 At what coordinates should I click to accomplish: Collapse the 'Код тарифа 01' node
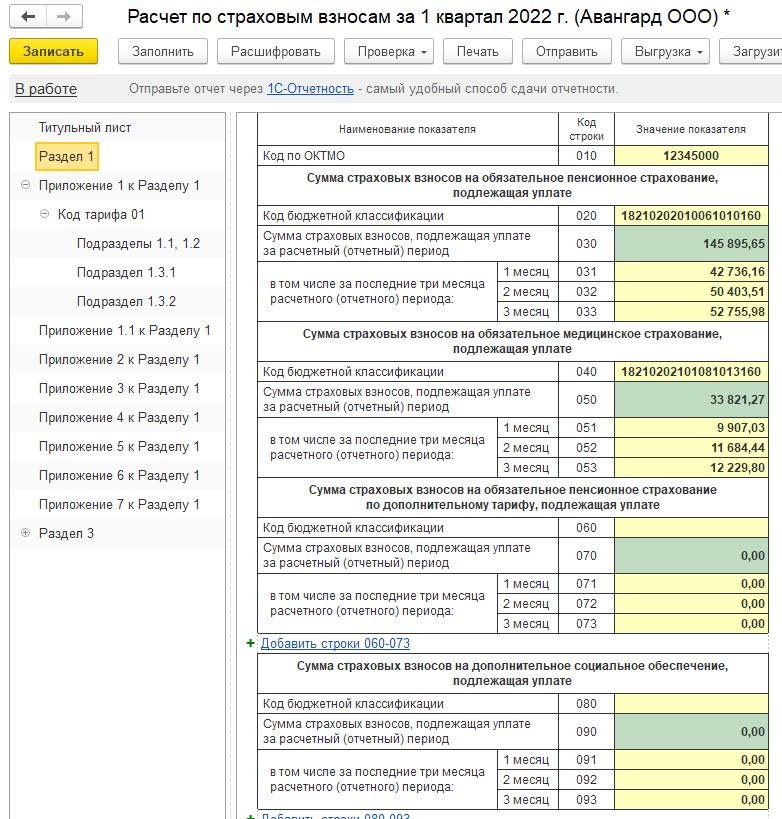[x=45, y=215]
